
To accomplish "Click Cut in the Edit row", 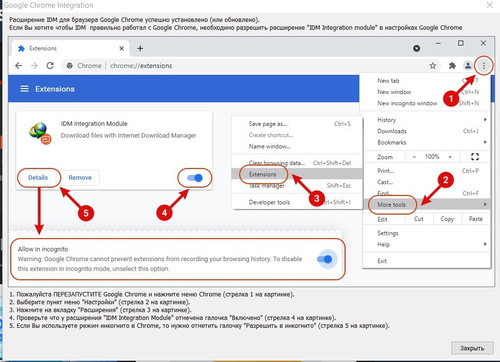I will tap(419, 219).
